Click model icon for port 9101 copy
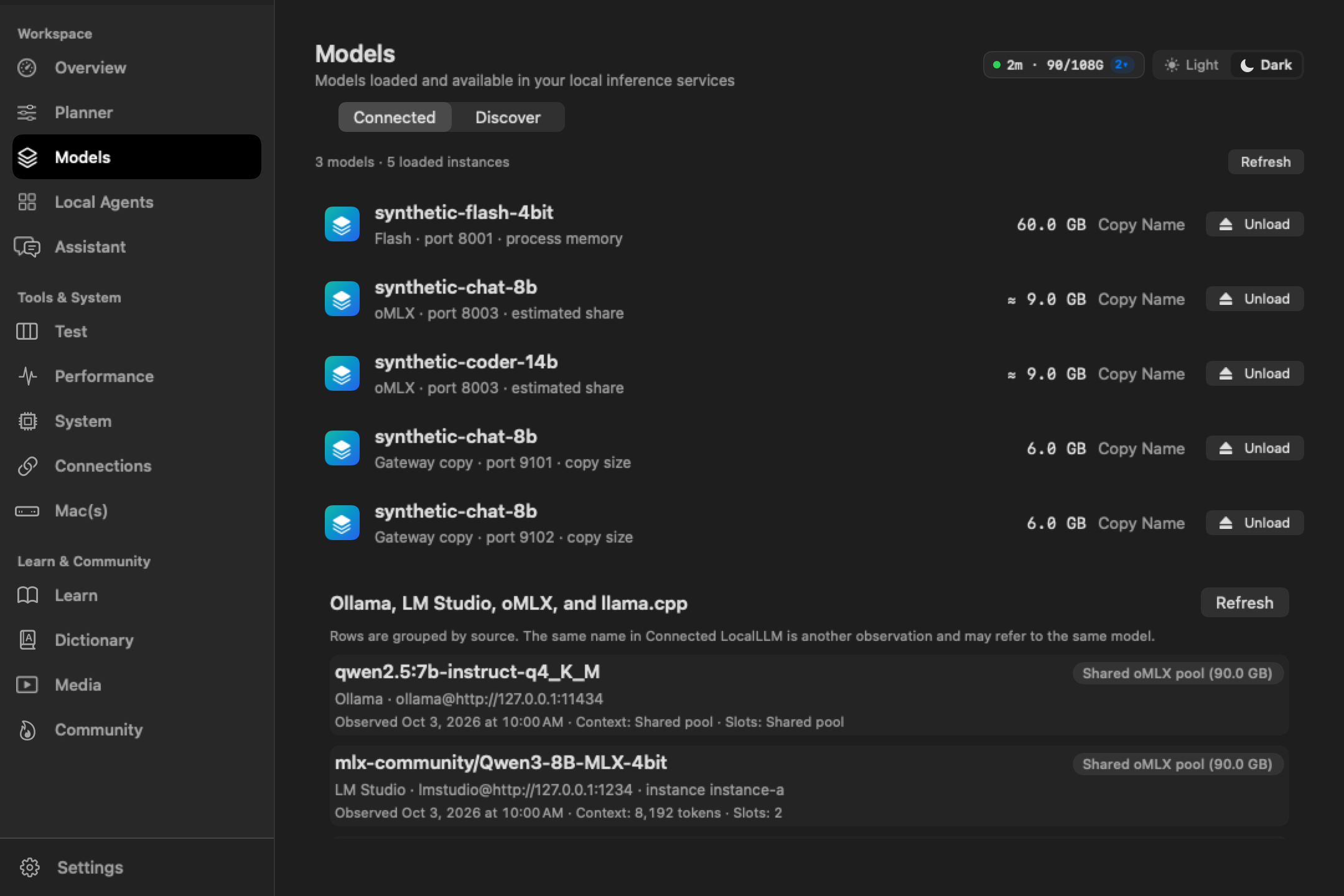1344x896 pixels. click(342, 449)
